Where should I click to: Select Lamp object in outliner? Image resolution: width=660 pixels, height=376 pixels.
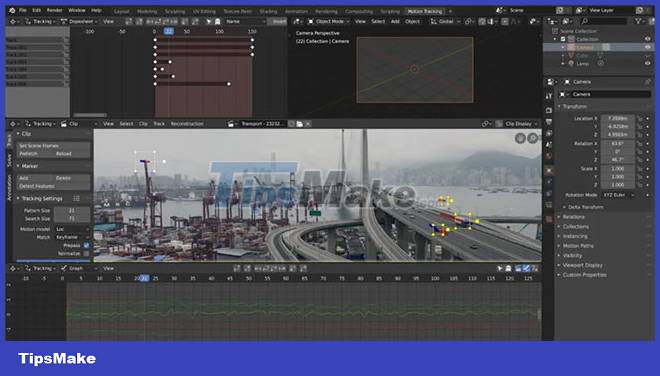pyautogui.click(x=583, y=64)
